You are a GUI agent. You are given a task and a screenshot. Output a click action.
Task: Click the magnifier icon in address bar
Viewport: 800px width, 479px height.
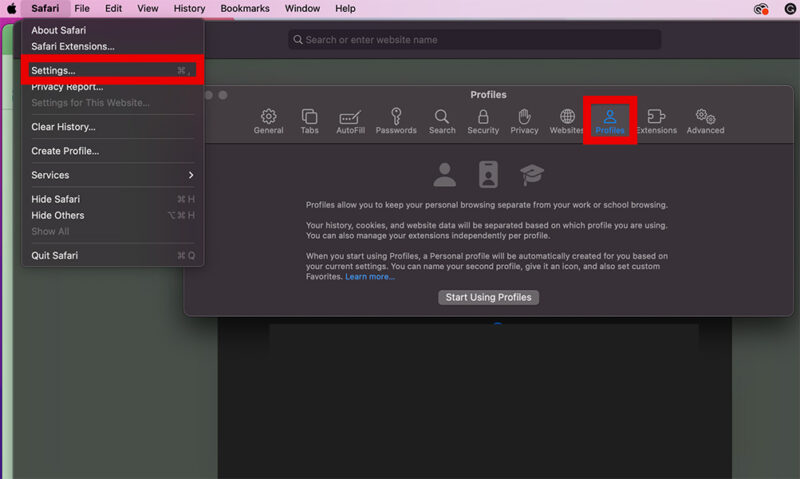[x=298, y=40]
